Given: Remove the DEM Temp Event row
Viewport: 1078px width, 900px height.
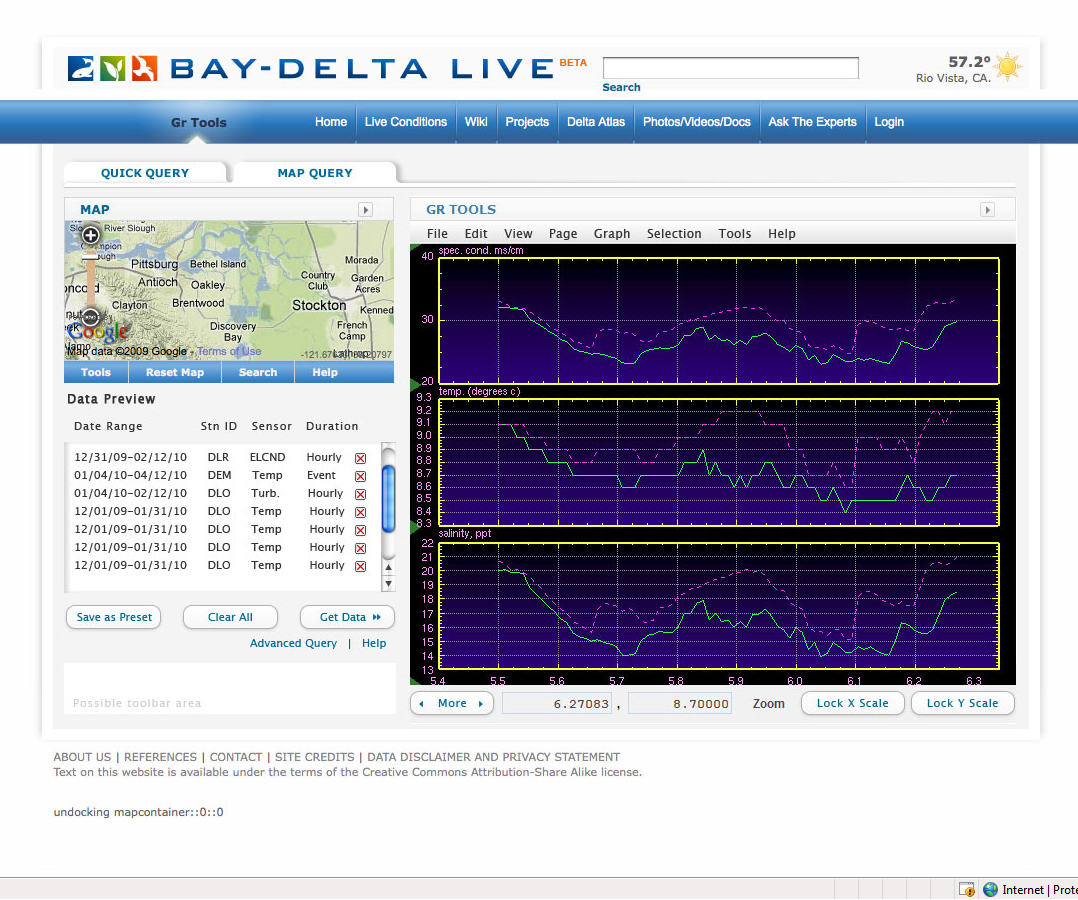Looking at the screenshot, I should click(360, 476).
